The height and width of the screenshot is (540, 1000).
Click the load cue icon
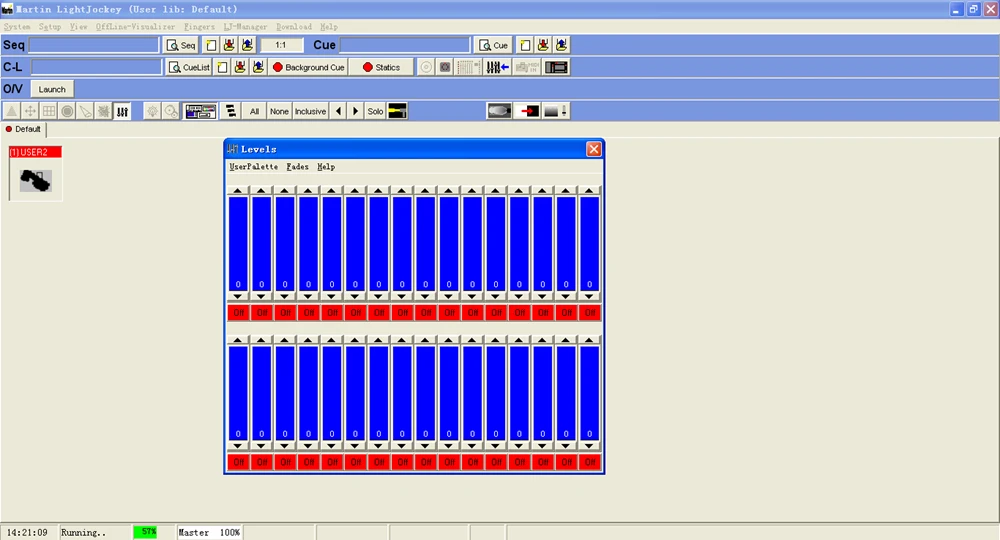click(561, 45)
